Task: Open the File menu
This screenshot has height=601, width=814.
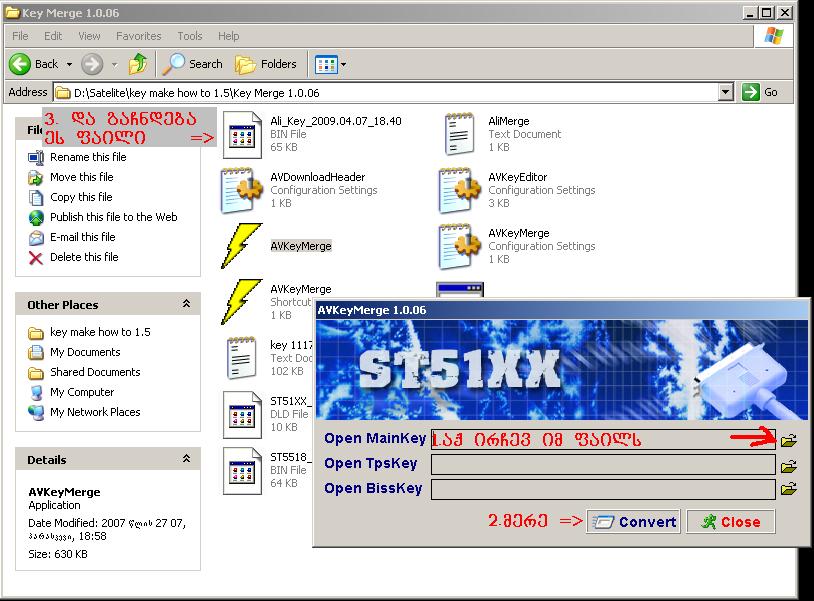Action: 20,36
